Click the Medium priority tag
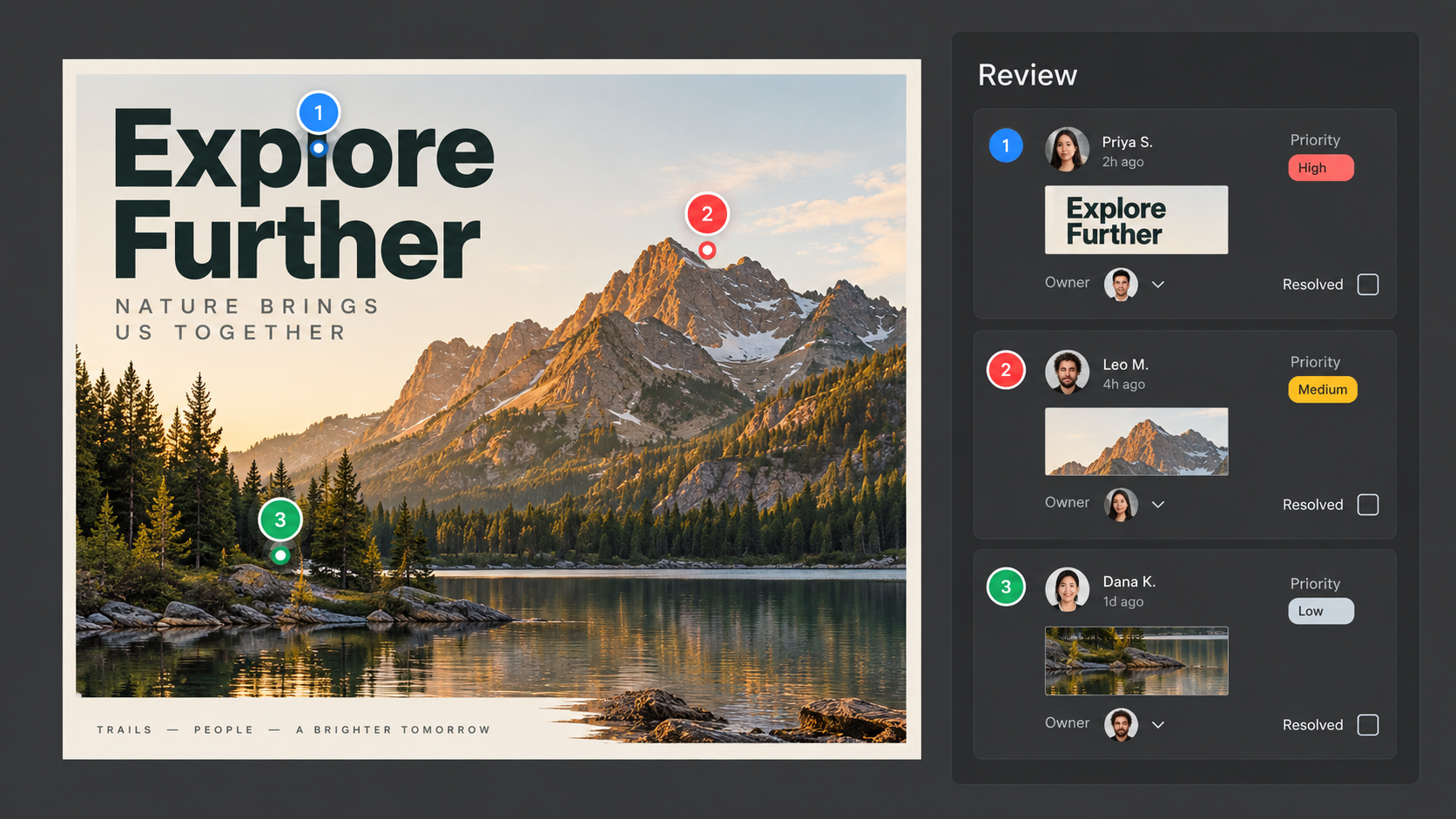Viewport: 1456px width, 819px height. coord(1323,390)
